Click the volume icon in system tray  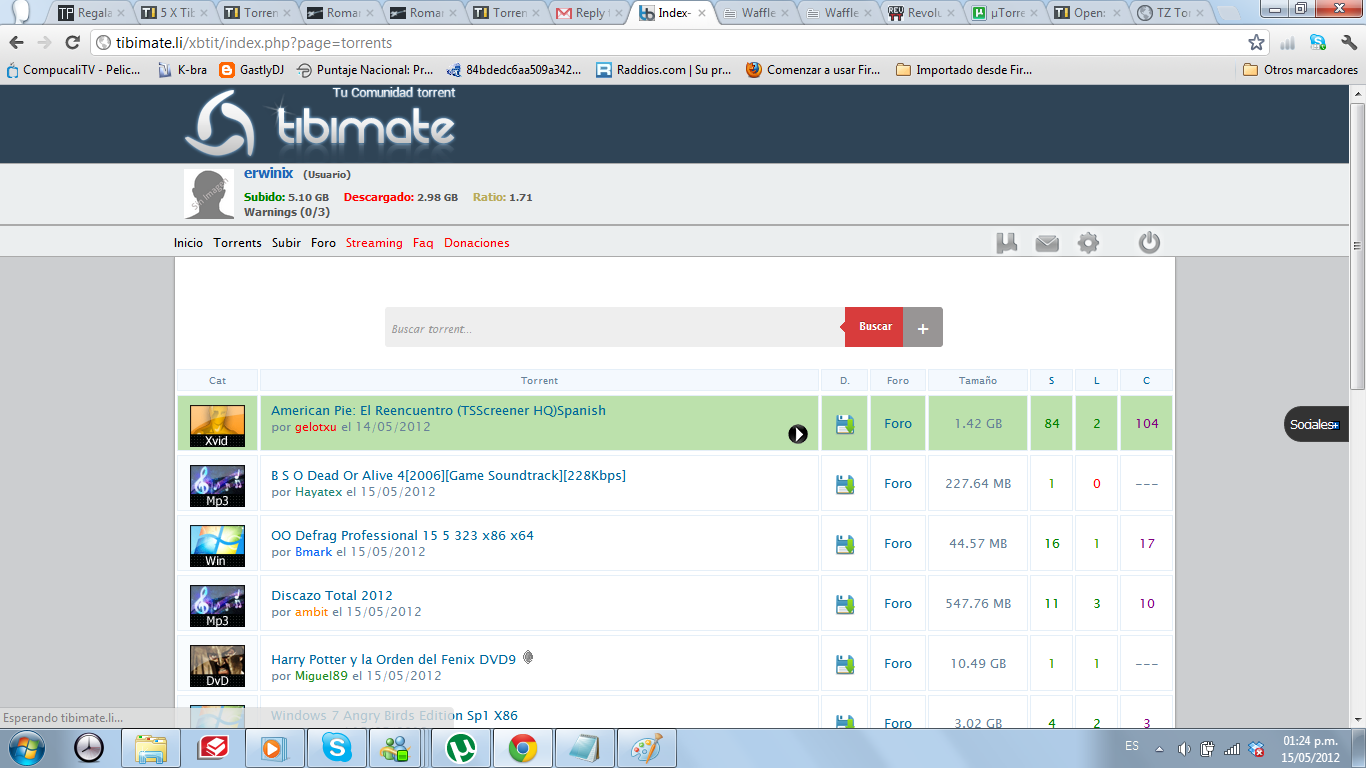pyautogui.click(x=1184, y=748)
